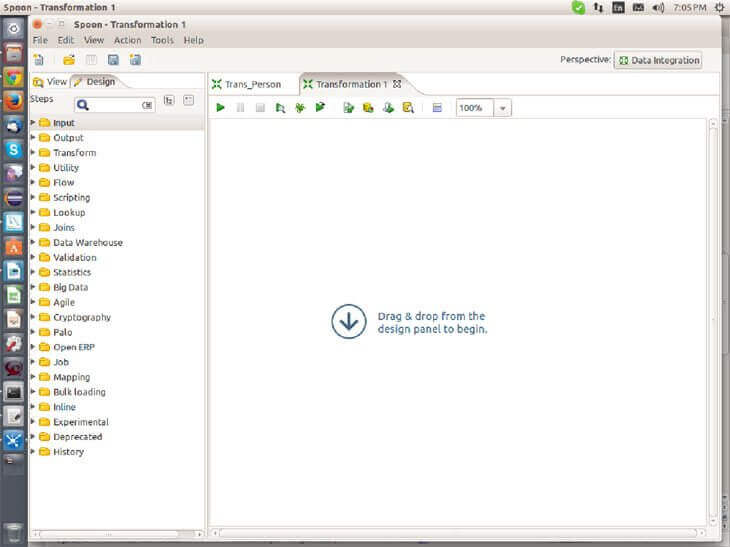Screen dimensions: 730x547
Task: Switch to the Design tab
Action: pyautogui.click(x=95, y=82)
